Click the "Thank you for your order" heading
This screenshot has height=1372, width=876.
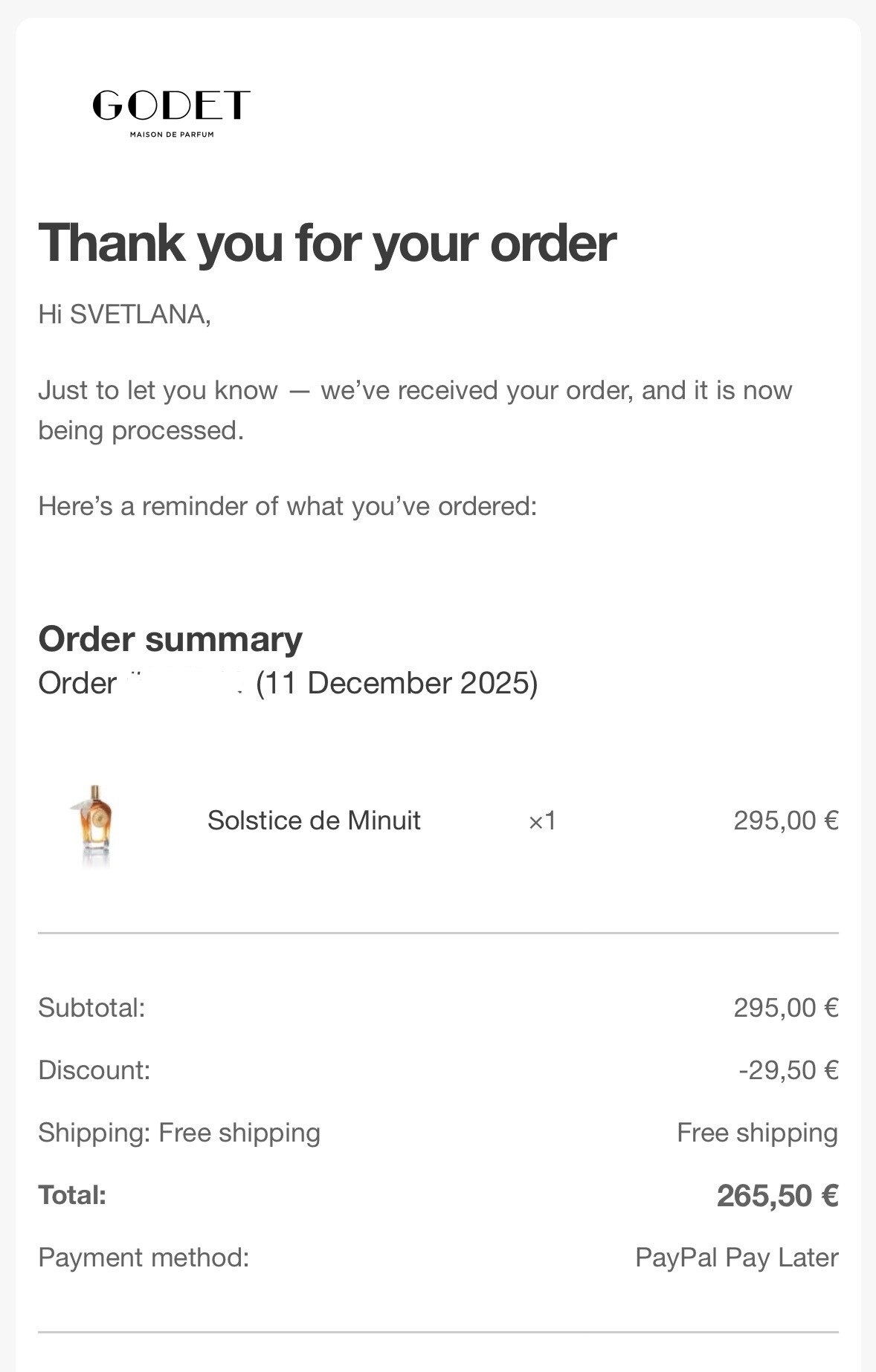click(x=327, y=242)
